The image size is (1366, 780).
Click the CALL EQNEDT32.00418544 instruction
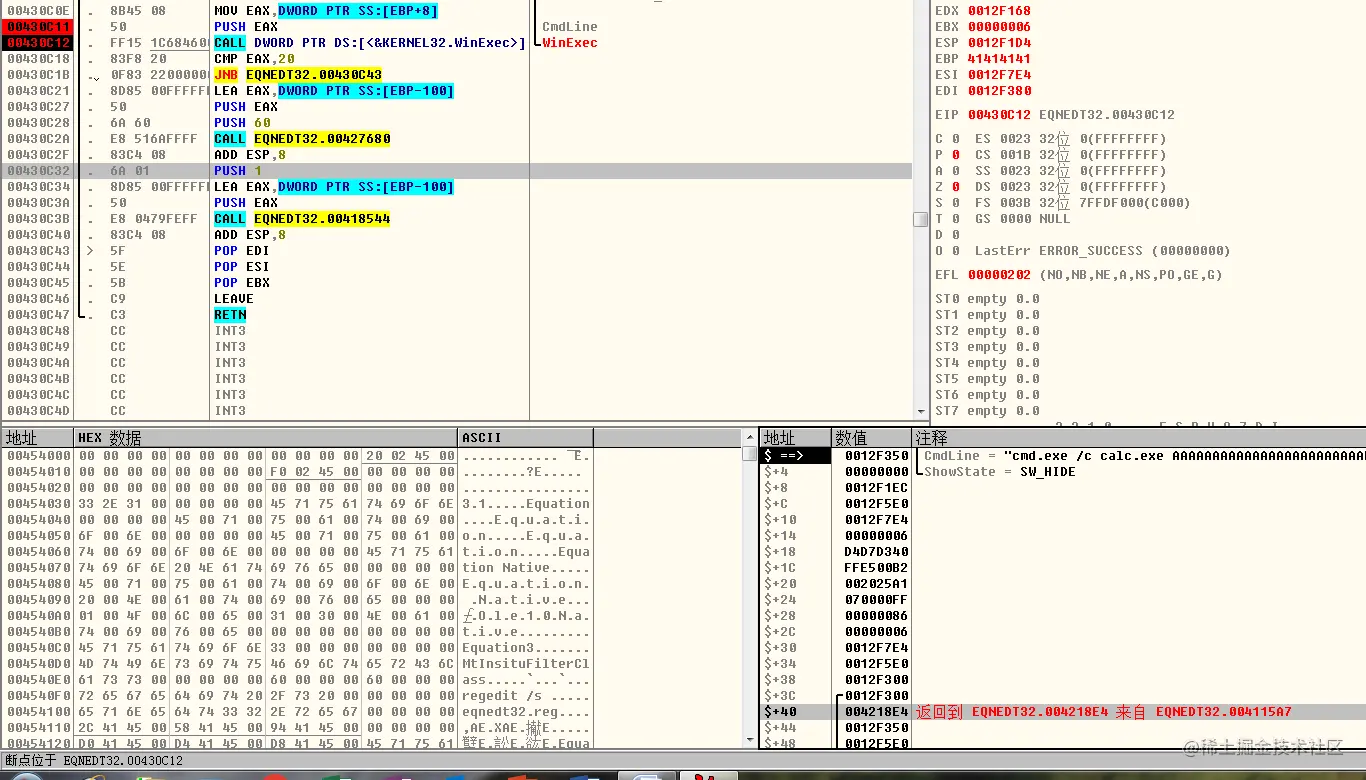click(x=302, y=219)
